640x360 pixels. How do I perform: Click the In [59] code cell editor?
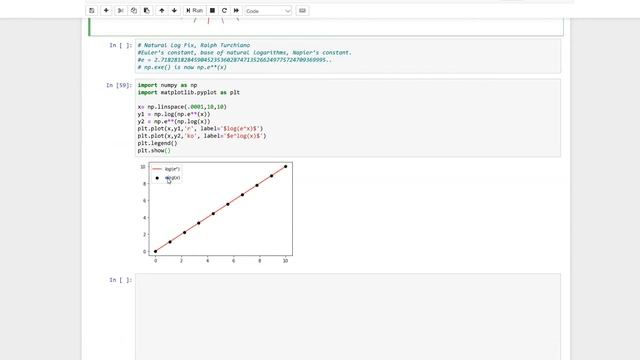click(348, 118)
